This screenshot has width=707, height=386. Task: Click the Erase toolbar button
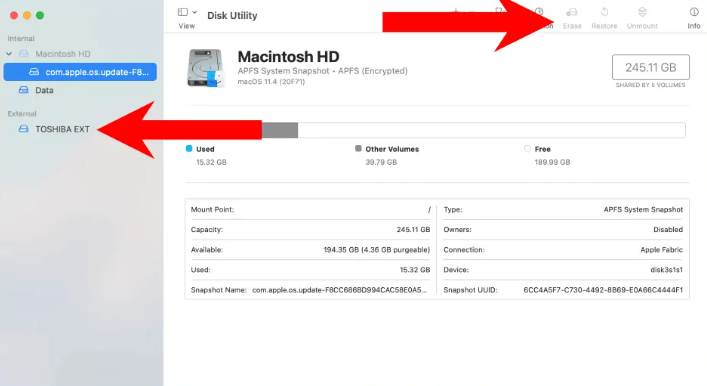572,18
